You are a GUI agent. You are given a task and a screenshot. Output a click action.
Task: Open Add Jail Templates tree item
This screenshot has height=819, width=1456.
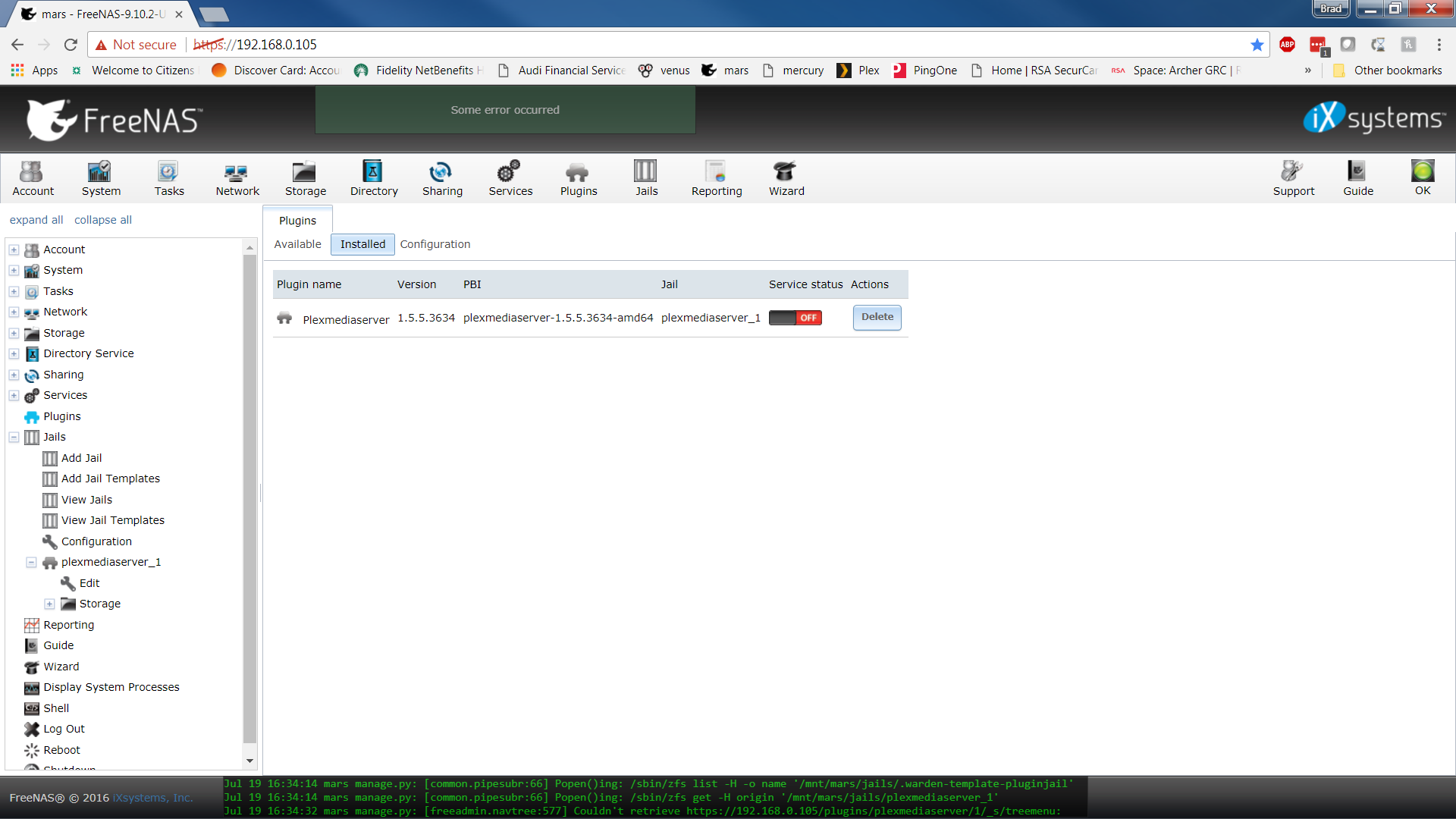pos(110,479)
